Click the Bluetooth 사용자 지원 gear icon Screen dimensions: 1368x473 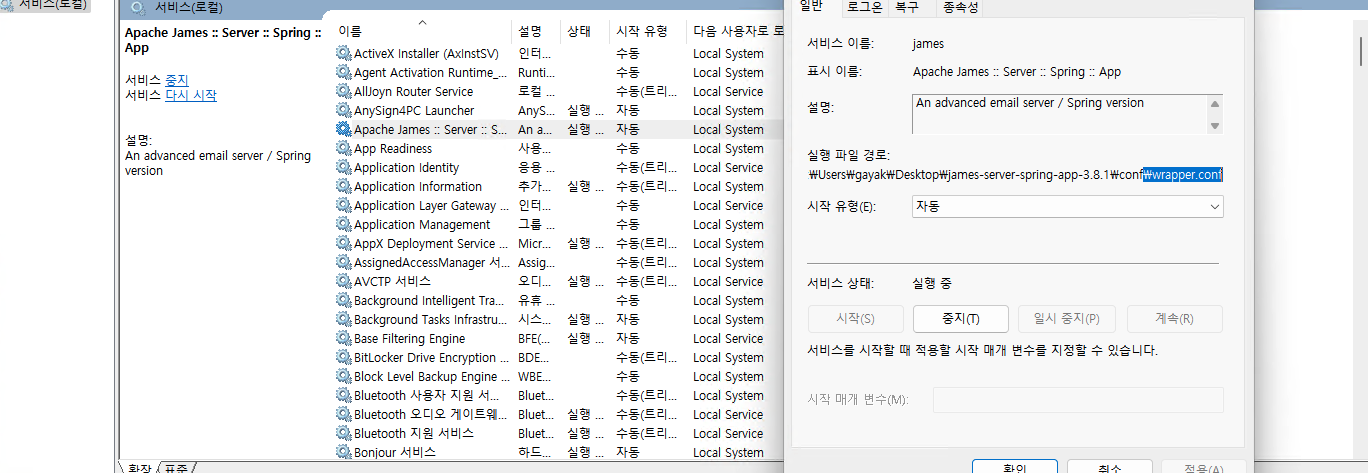344,396
